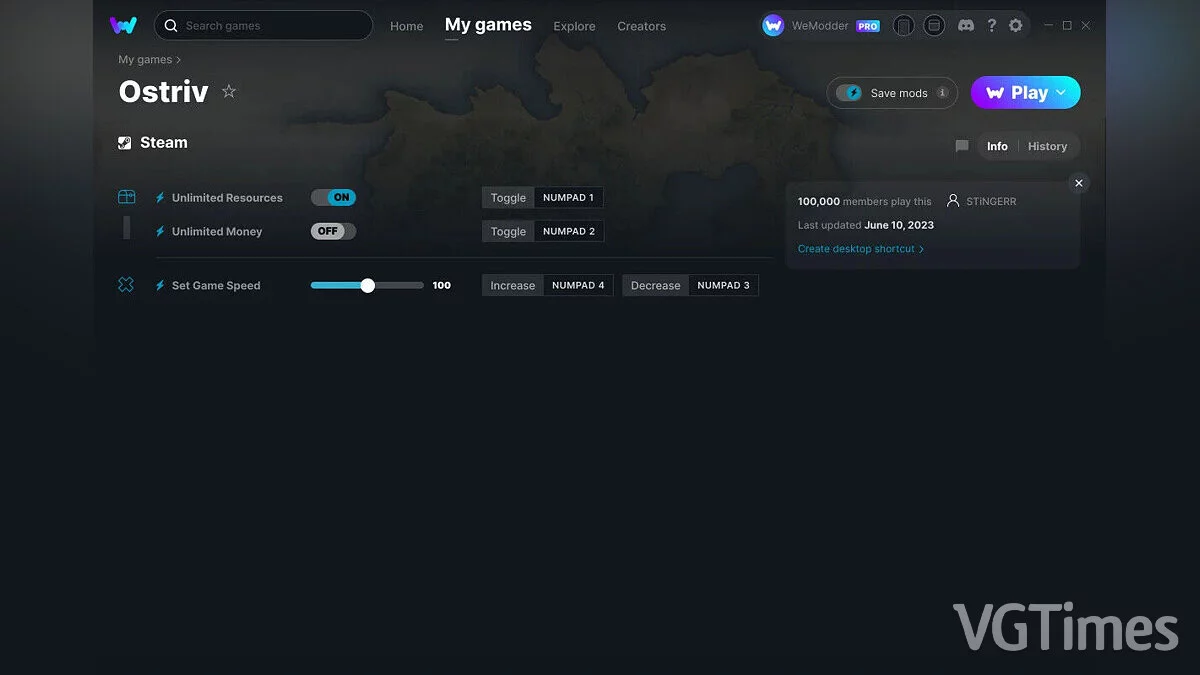Open the settings gear icon
The height and width of the screenshot is (675, 1200).
pyautogui.click(x=1016, y=25)
